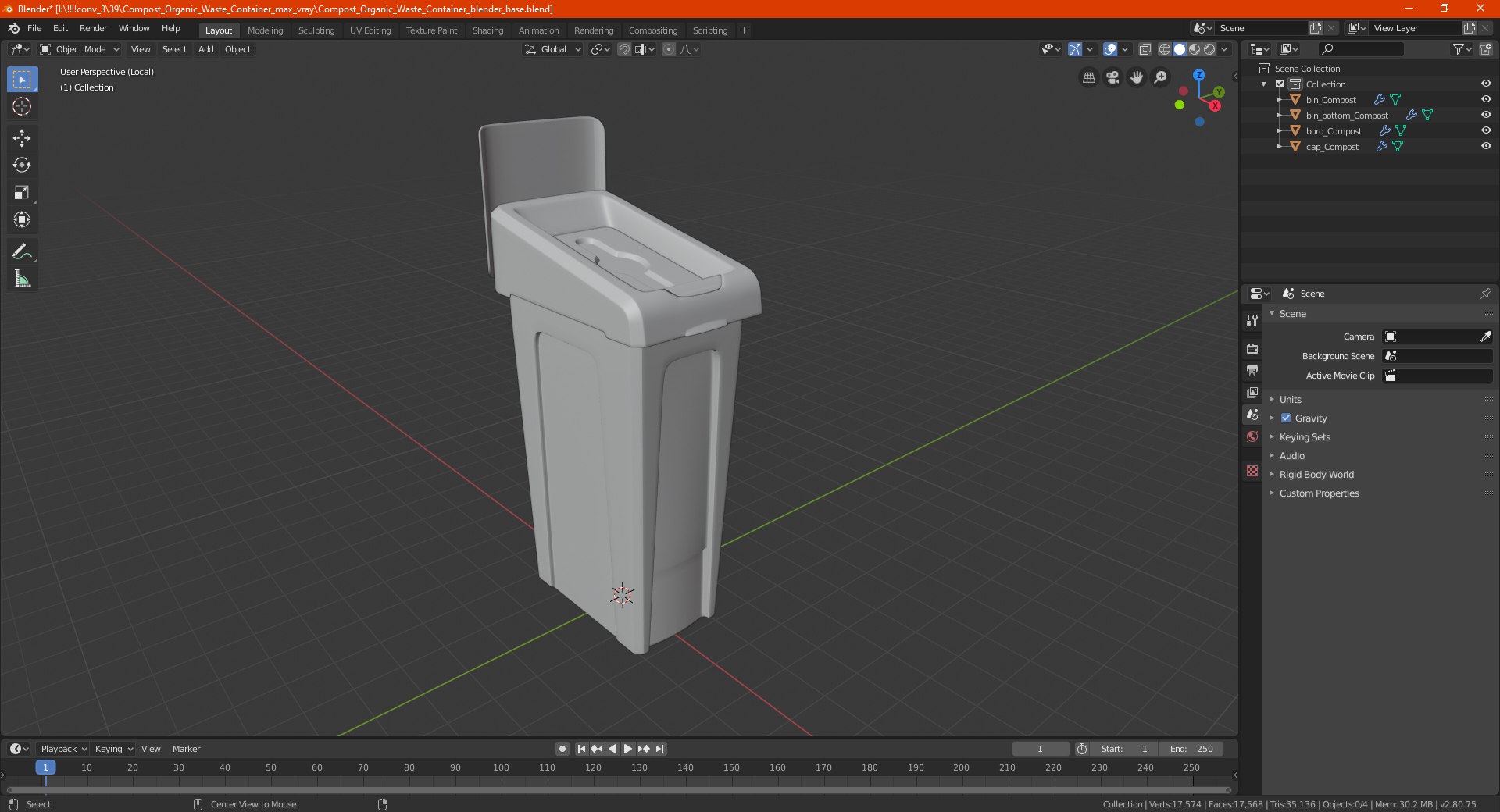Select the Move tool in the toolbar
Viewport: 1500px width, 812px height.
[22, 138]
